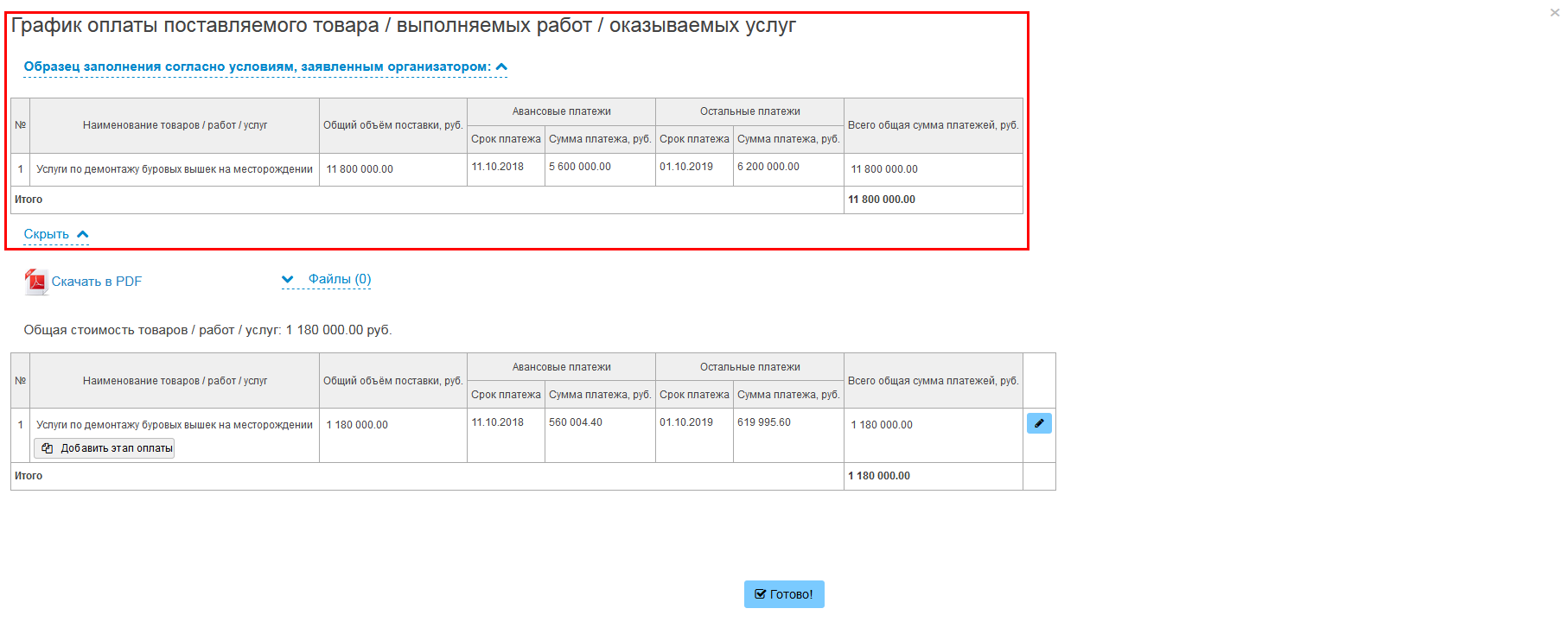Click bold total 1 180 000.00 in lower Итого row

click(879, 476)
